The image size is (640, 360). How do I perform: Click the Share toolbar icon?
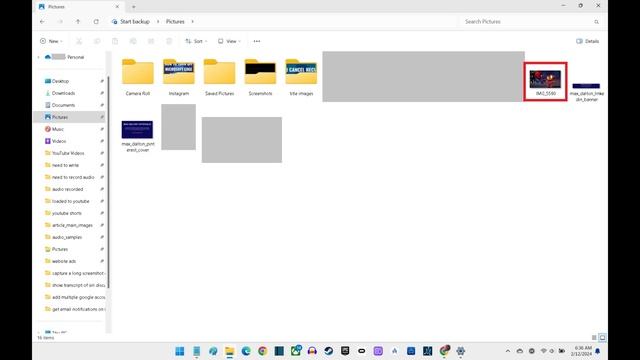click(151, 41)
